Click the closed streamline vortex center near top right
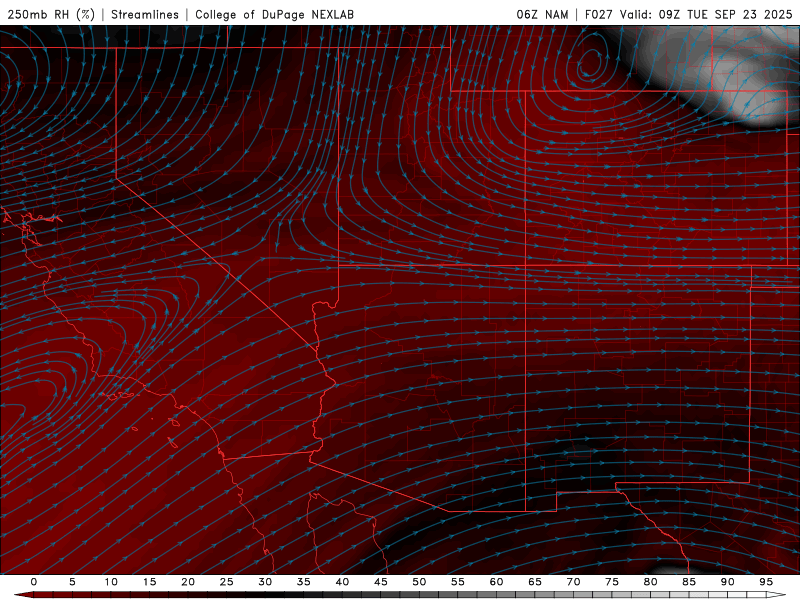The width and height of the screenshot is (800, 600). point(591,63)
